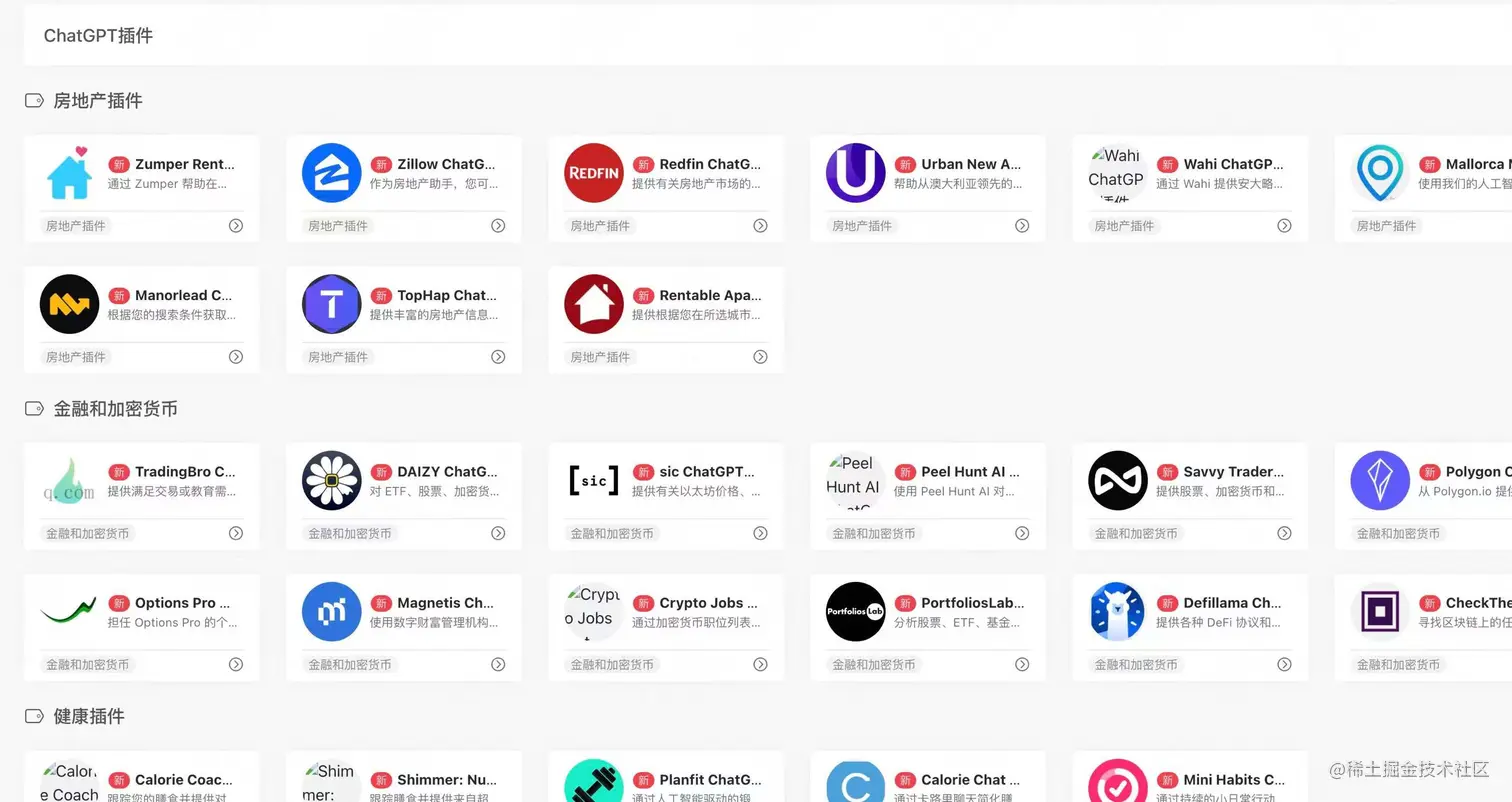Open arrow circle on Defillama card

click(1284, 665)
